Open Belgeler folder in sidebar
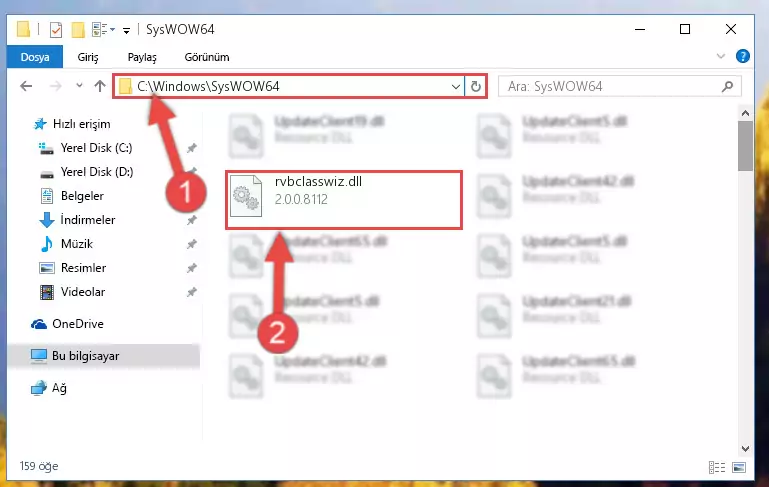Image resolution: width=769 pixels, height=487 pixels. pos(82,196)
